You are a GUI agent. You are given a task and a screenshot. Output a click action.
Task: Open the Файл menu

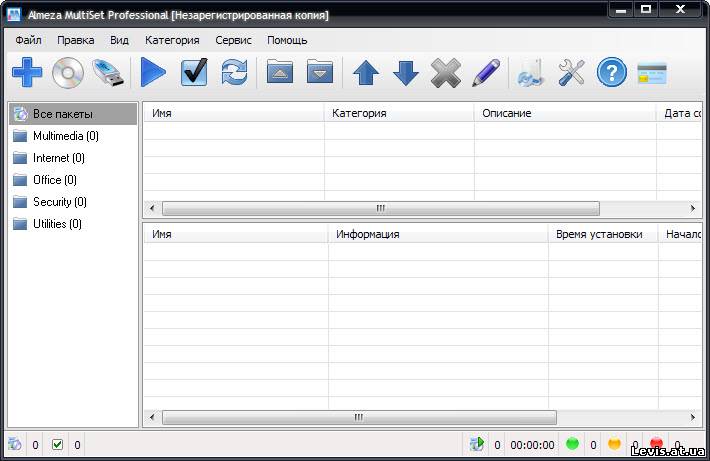pyautogui.click(x=29, y=40)
